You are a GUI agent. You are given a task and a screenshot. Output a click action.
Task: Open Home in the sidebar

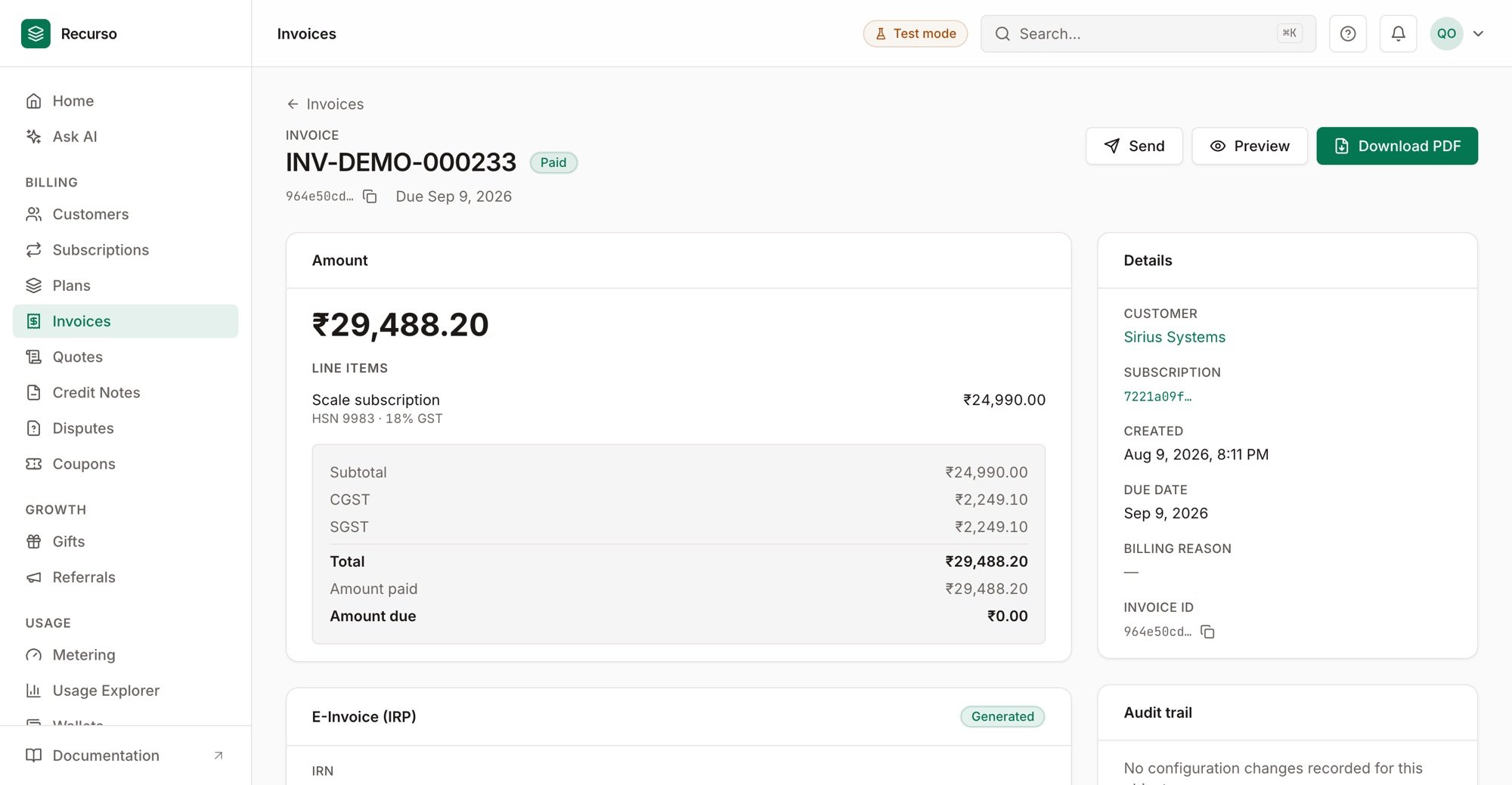tap(125, 100)
